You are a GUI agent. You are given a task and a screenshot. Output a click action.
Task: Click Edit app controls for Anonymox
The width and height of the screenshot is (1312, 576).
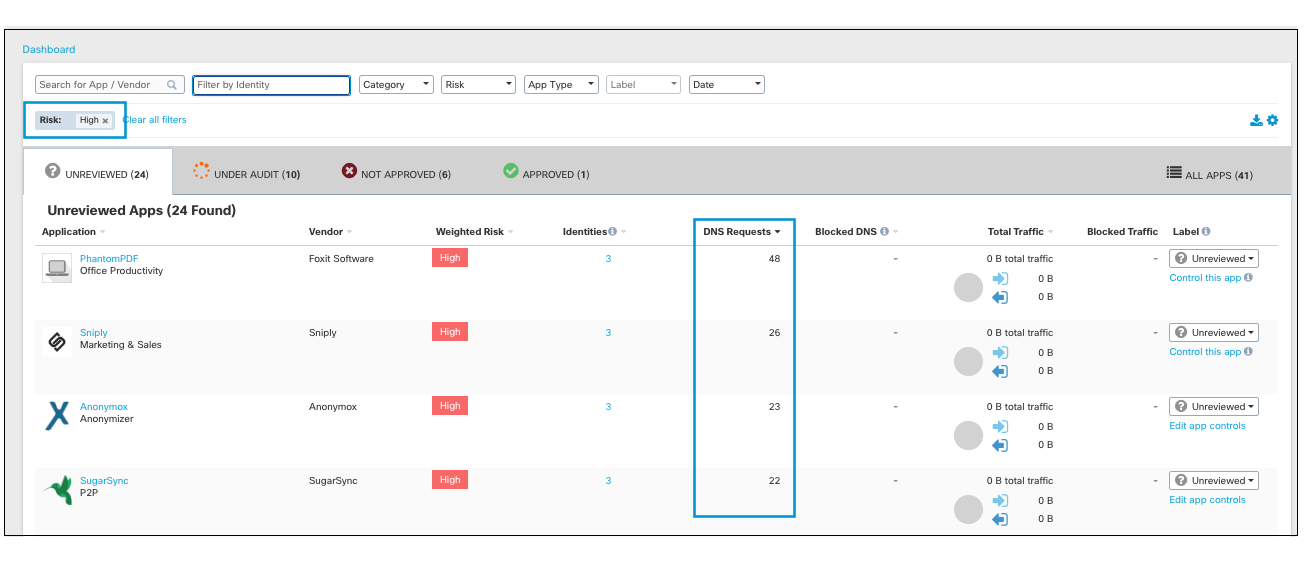click(x=1207, y=426)
